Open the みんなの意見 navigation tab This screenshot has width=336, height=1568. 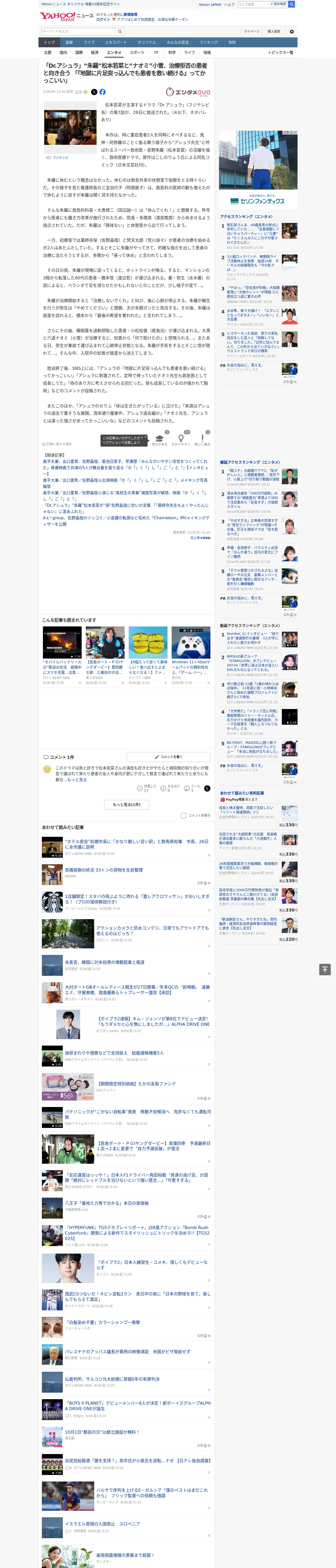pos(177,43)
